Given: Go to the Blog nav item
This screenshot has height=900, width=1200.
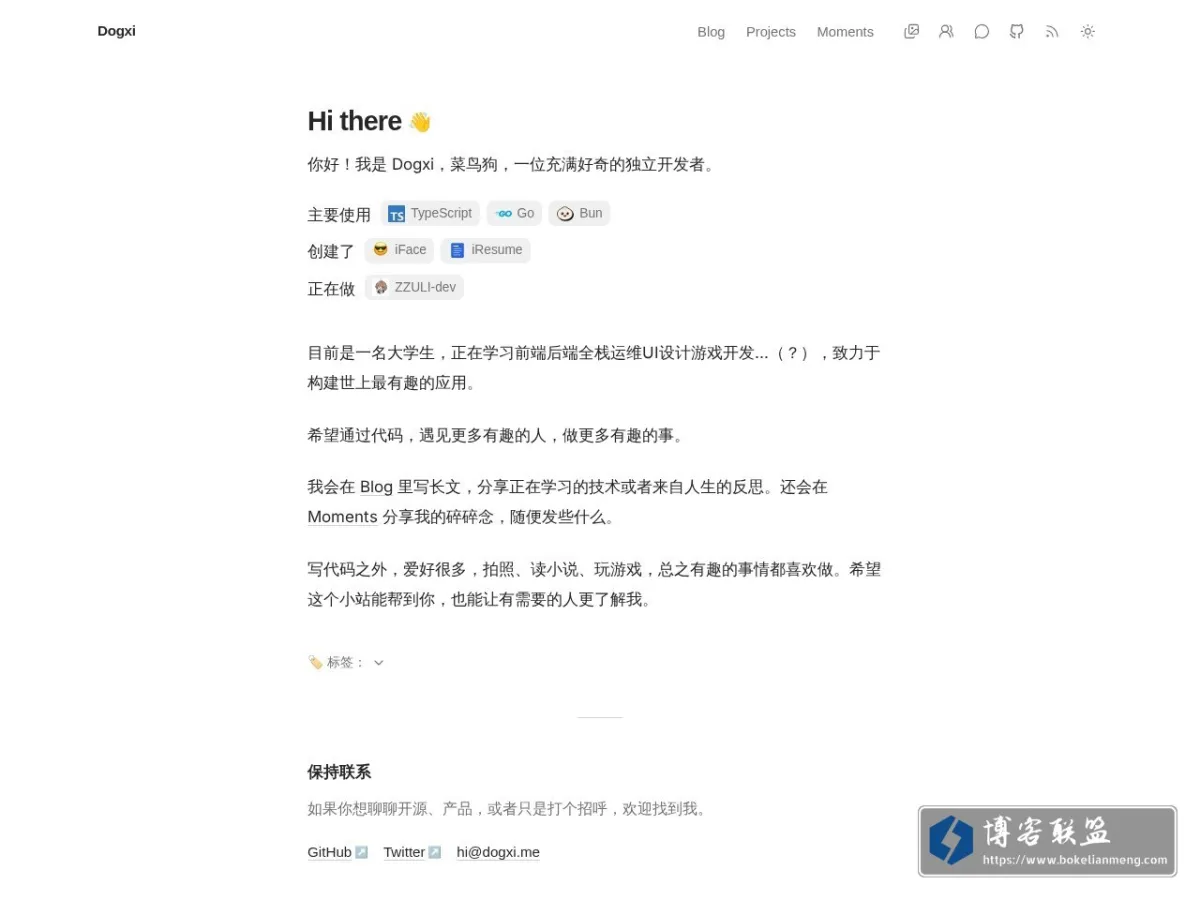Looking at the screenshot, I should [x=711, y=32].
